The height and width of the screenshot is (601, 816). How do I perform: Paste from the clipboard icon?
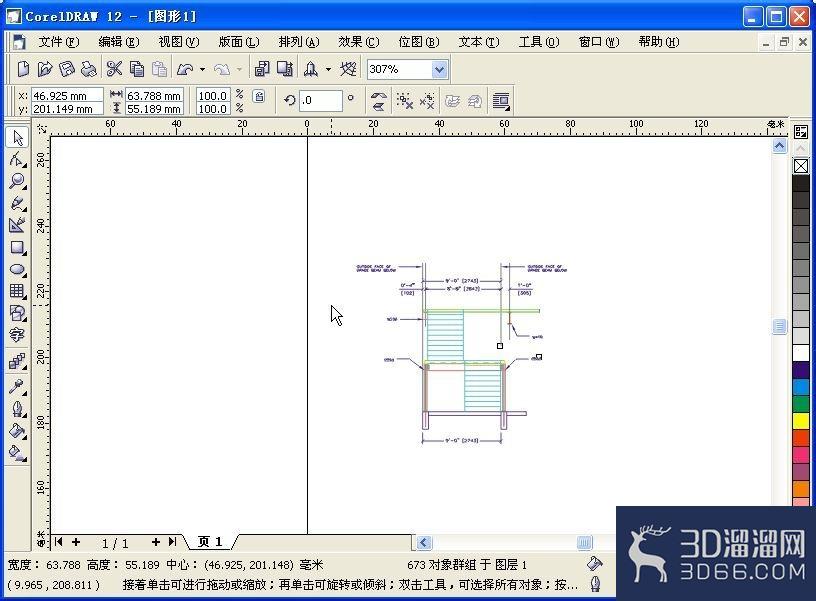click(159, 69)
